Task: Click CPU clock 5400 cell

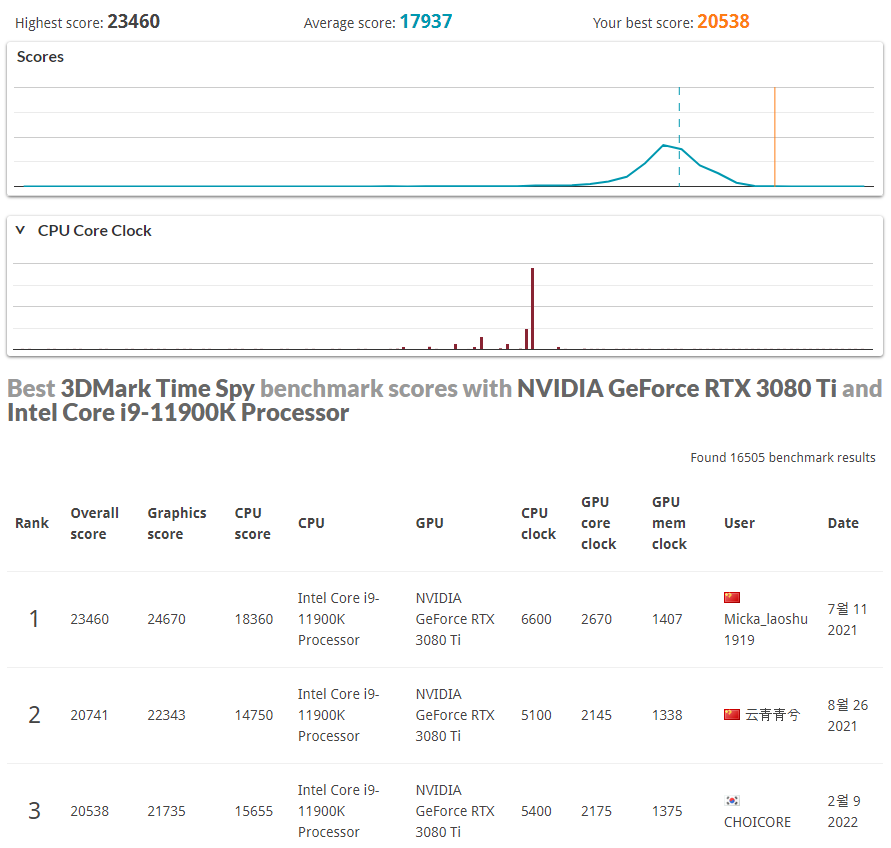Action: [x=536, y=811]
